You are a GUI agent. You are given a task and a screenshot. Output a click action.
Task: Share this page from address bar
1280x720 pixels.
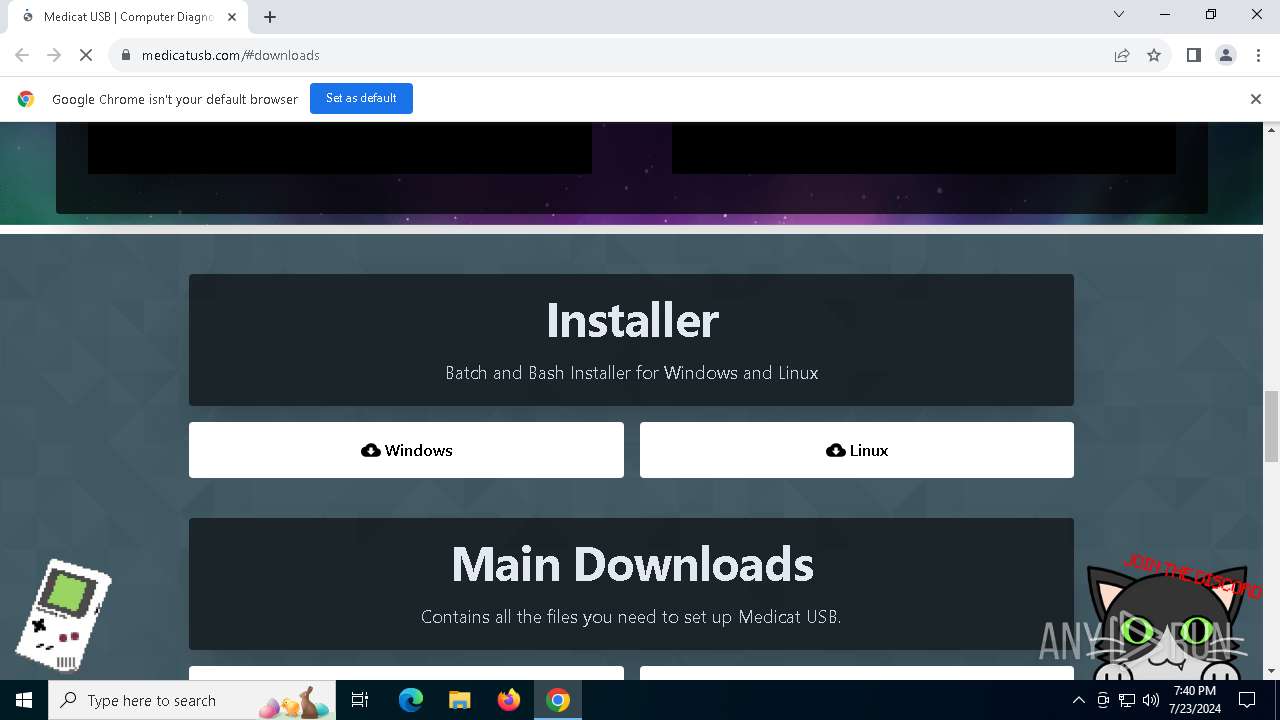click(x=1122, y=55)
